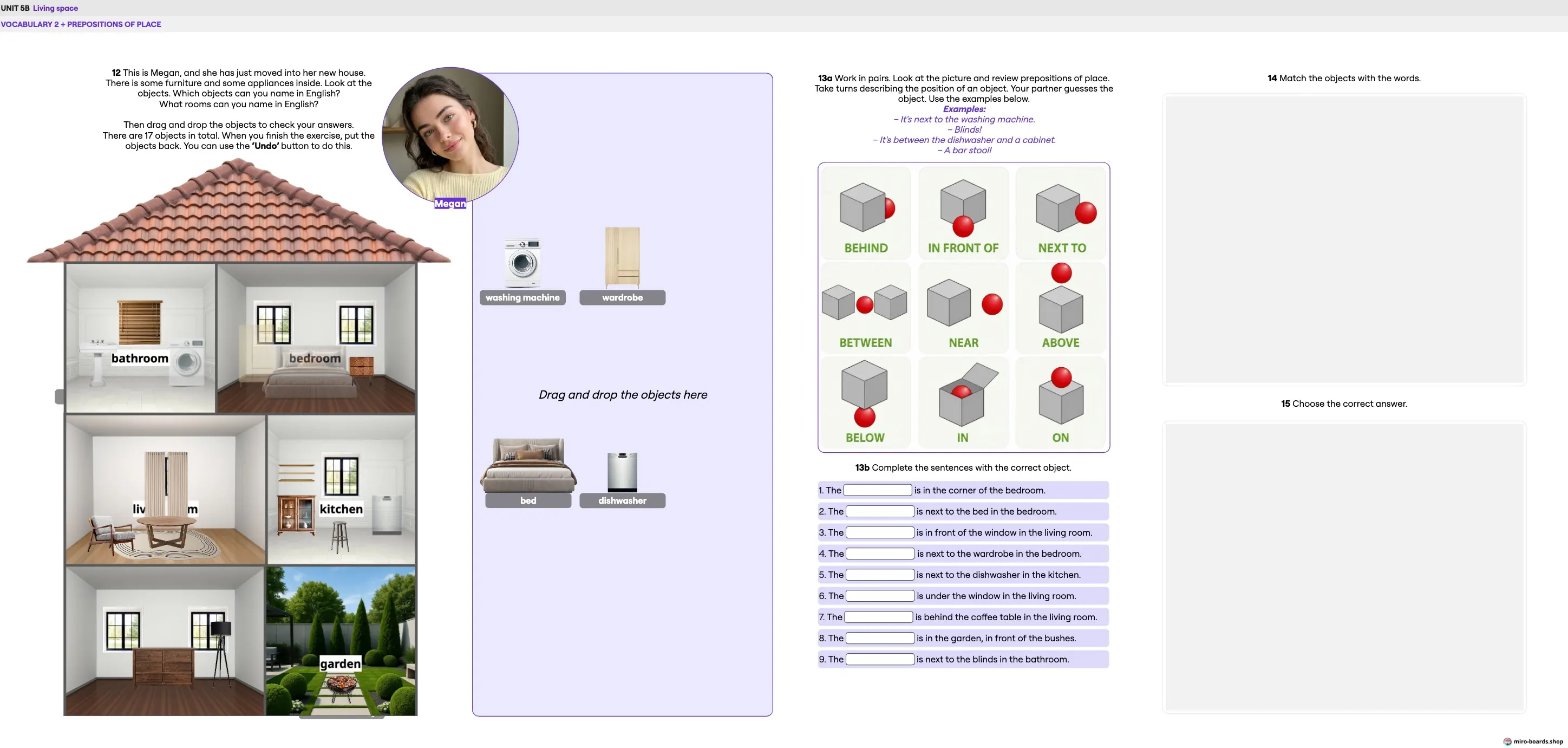The height and width of the screenshot is (748, 1568).
Task: Click the IN FRONT OF preposition card
Action: (963, 212)
